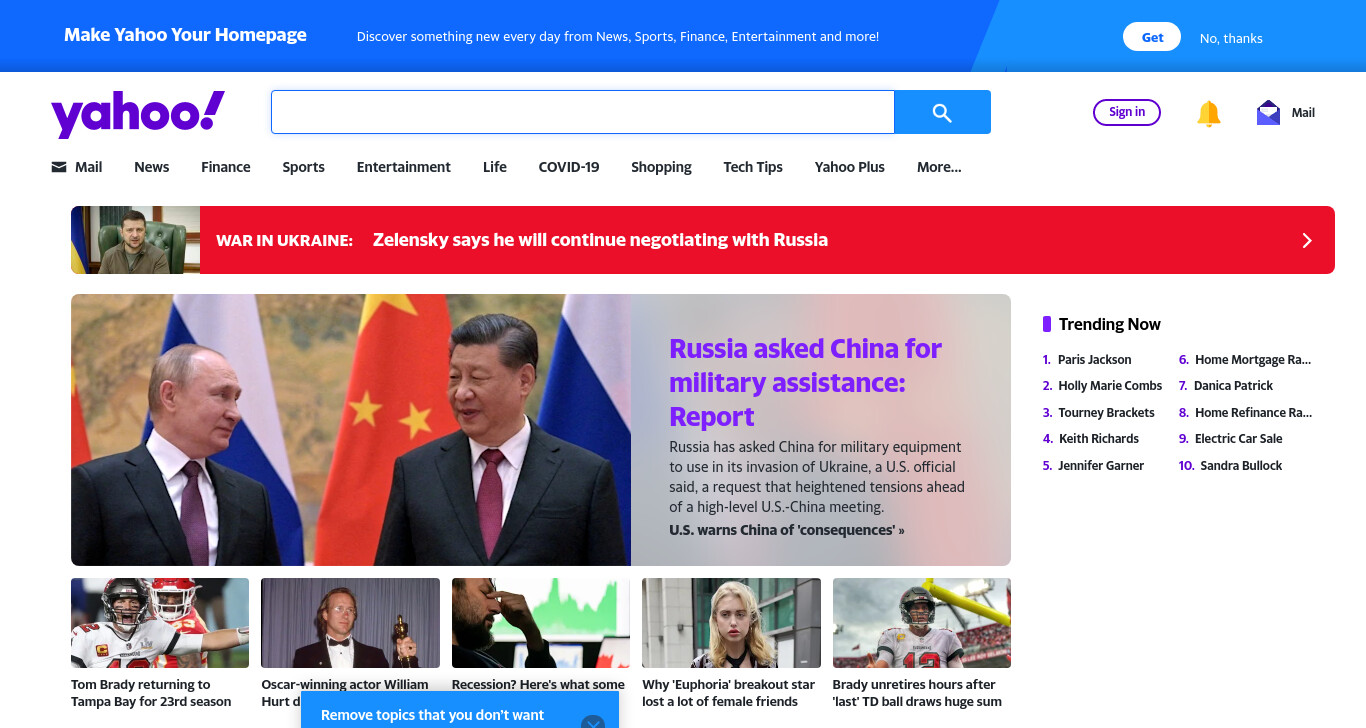Go to the Sports section
Image resolution: width=1366 pixels, height=728 pixels.
(x=303, y=167)
